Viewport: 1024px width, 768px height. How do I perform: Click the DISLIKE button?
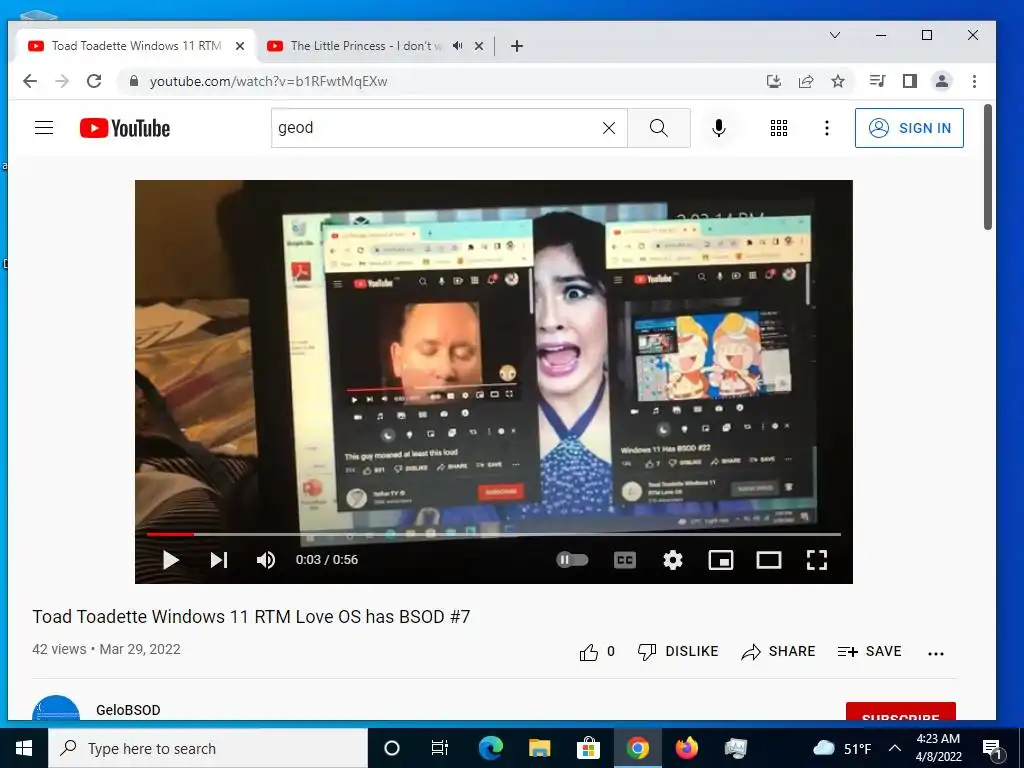click(678, 652)
